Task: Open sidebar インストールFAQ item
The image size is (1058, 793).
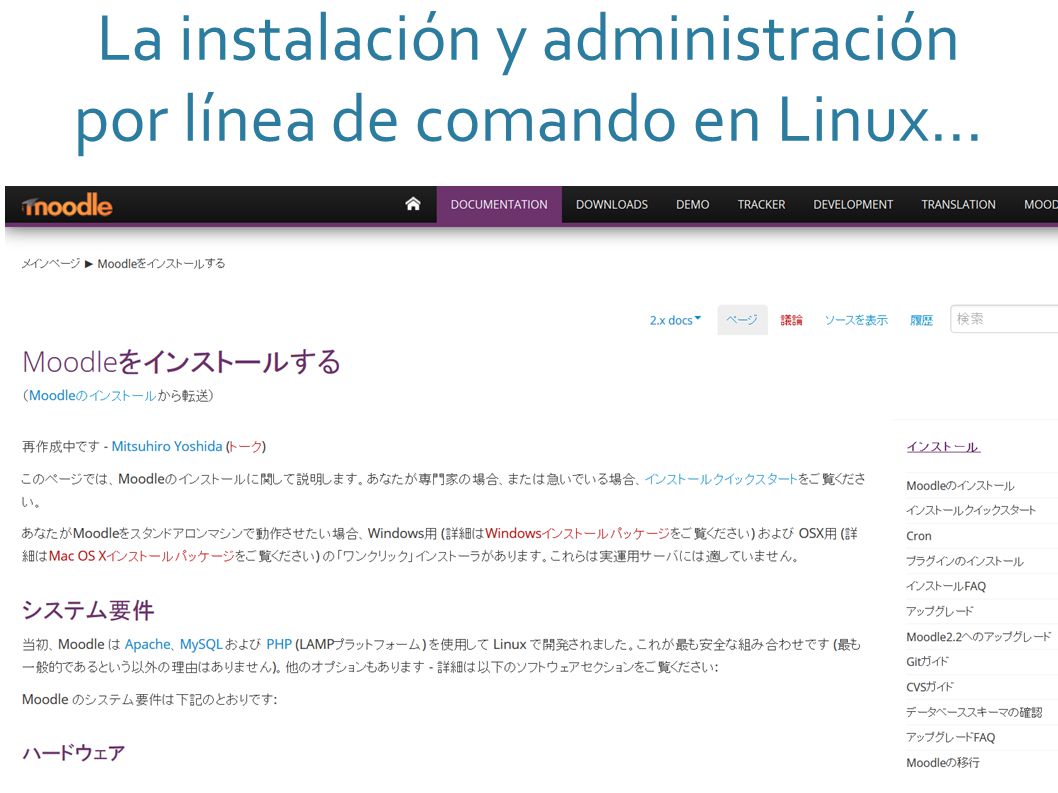Action: click(x=945, y=586)
